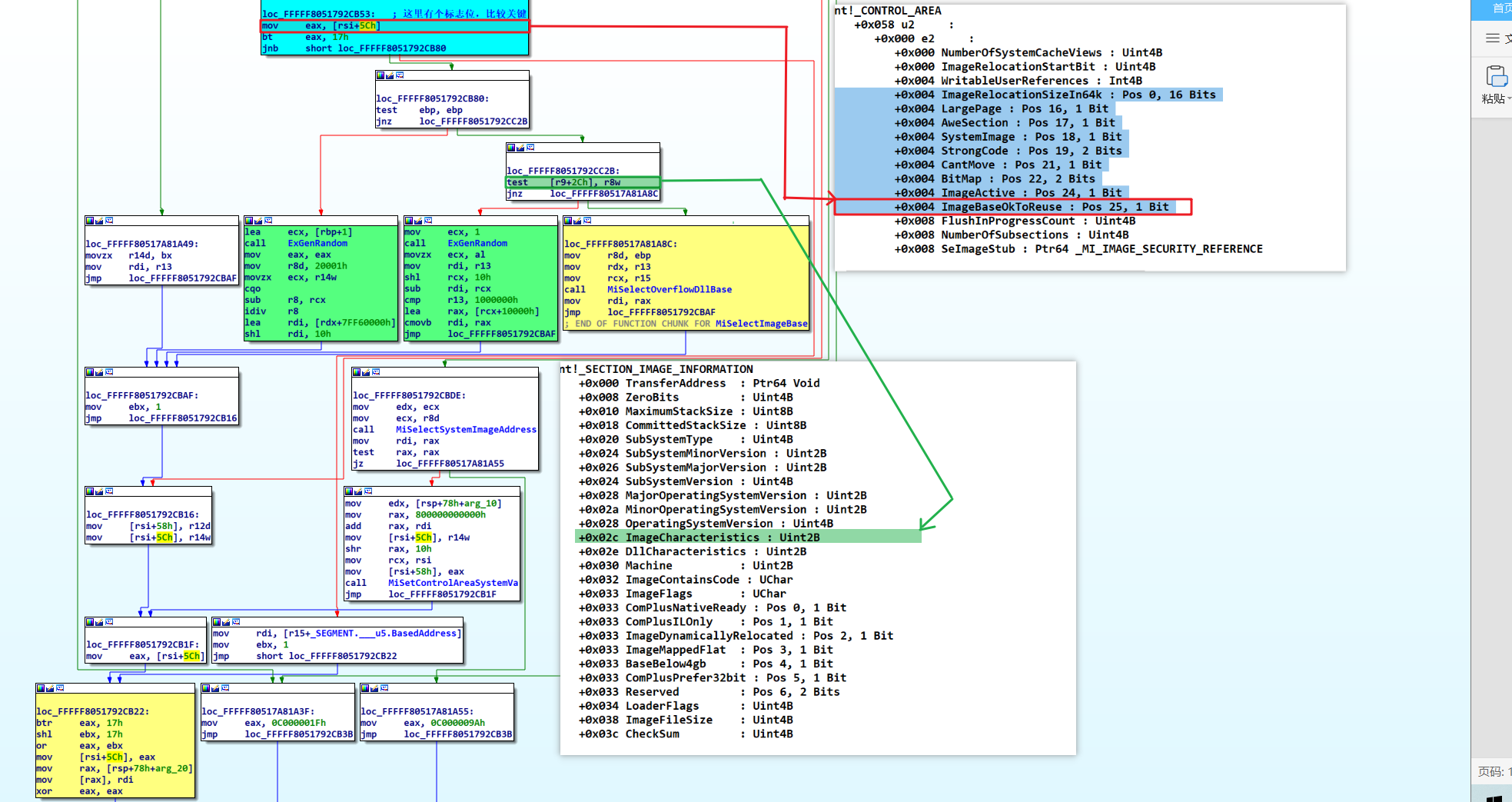
Task: Open the 粘贴 paste dropdown label
Action: tap(1496, 99)
